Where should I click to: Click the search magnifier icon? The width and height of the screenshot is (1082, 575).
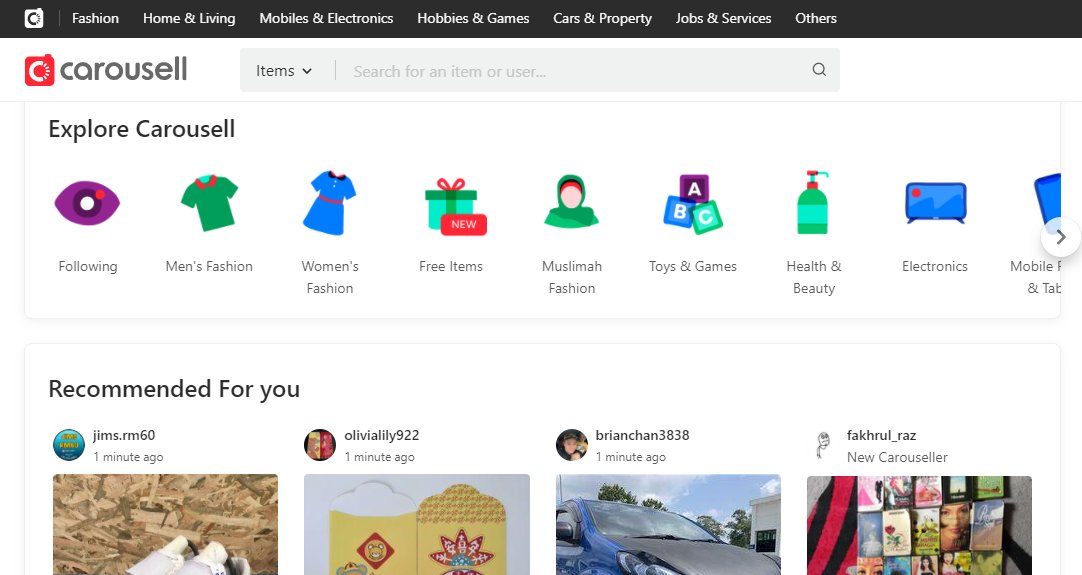point(819,70)
